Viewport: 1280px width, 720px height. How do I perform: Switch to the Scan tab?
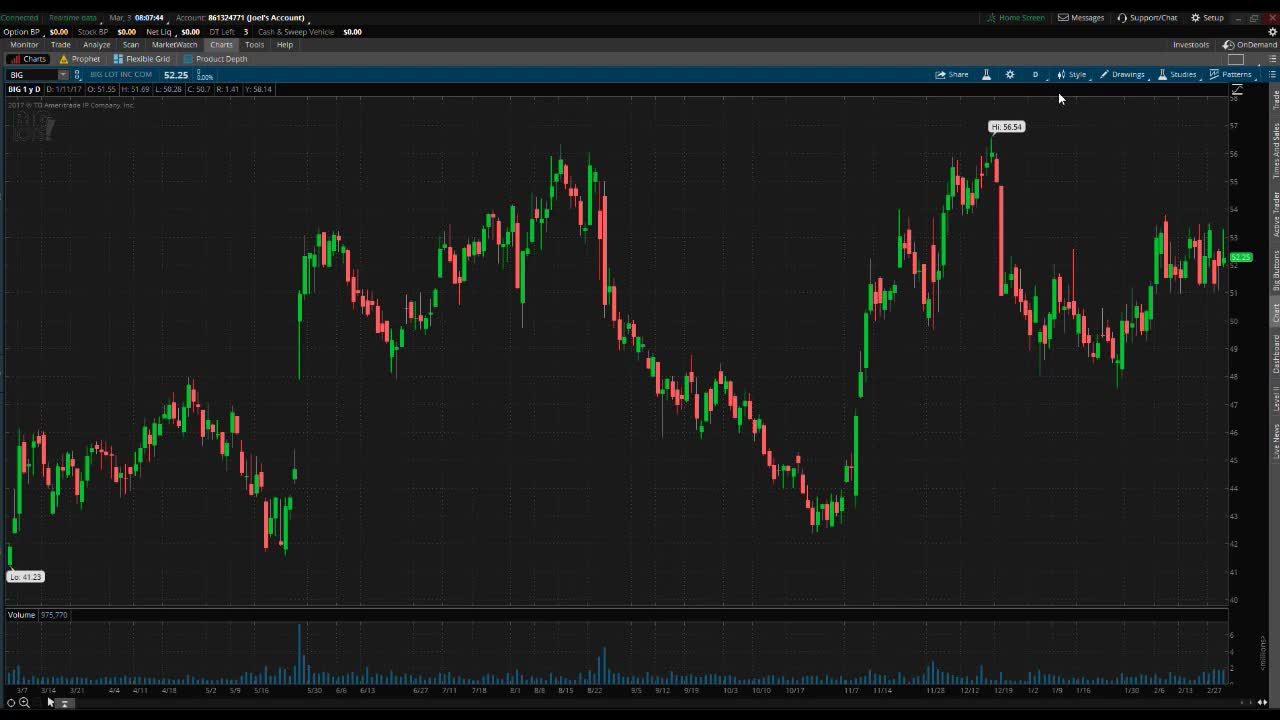[x=131, y=45]
